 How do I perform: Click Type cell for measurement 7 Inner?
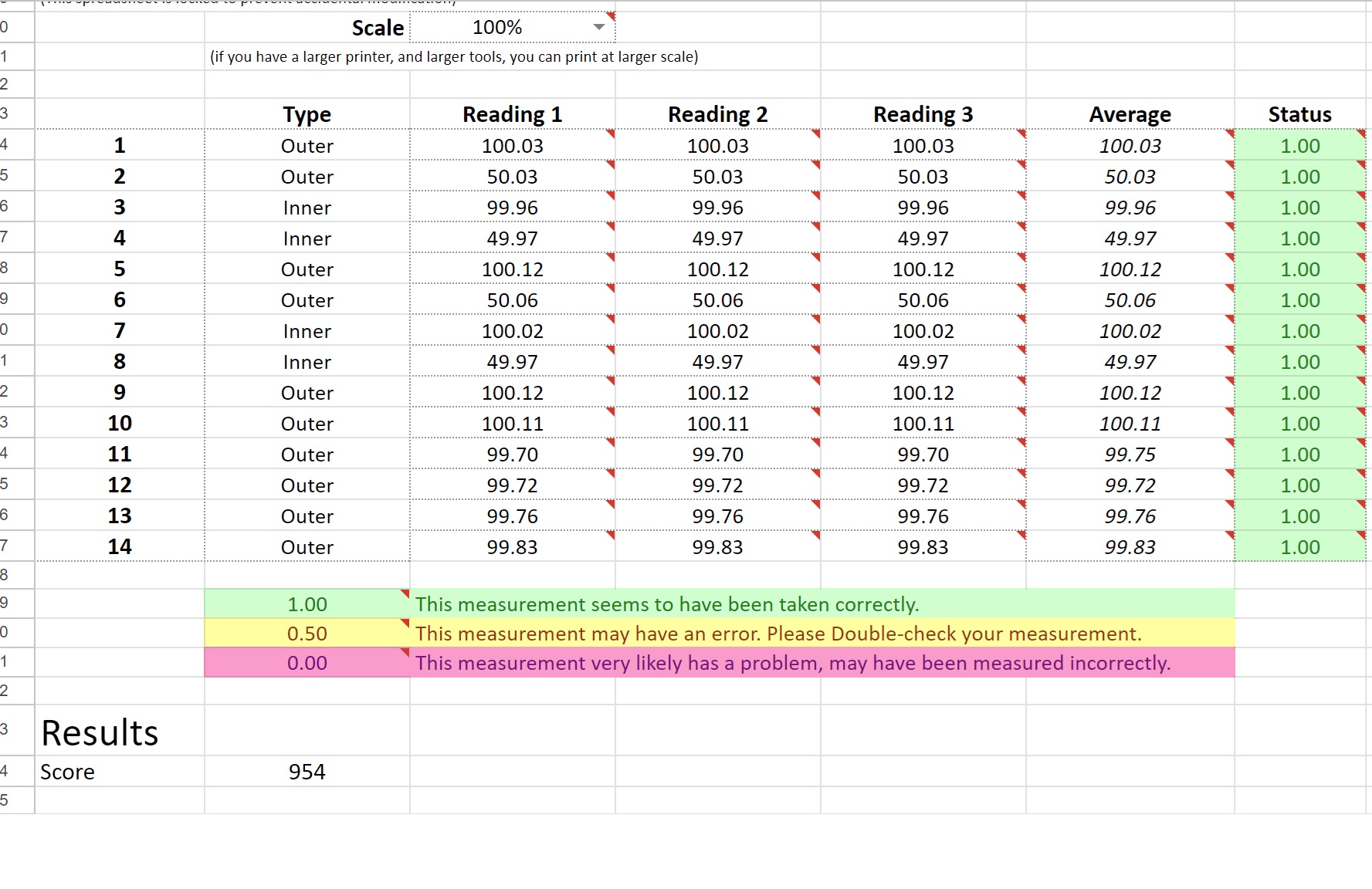click(x=307, y=330)
